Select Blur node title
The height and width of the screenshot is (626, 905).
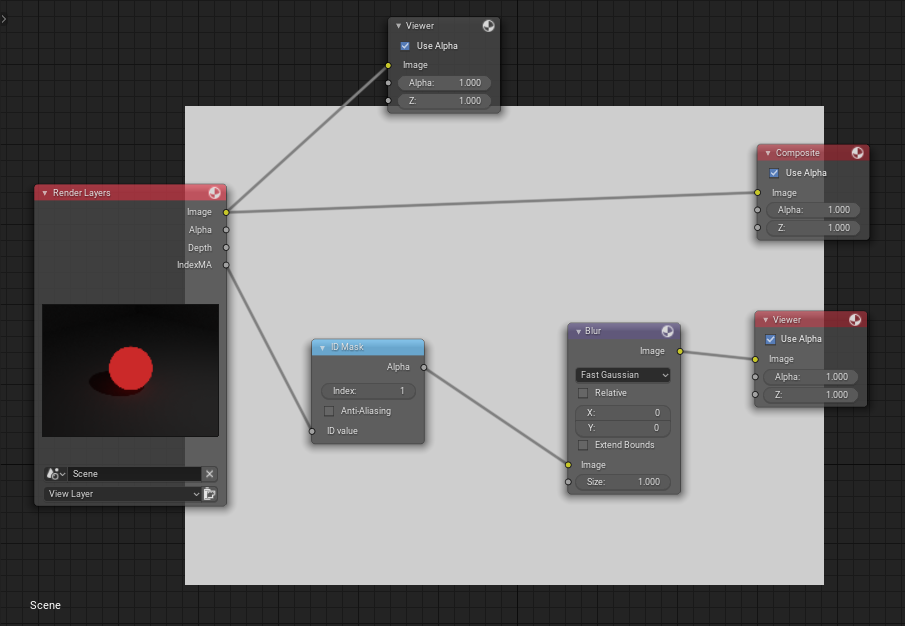pos(593,331)
